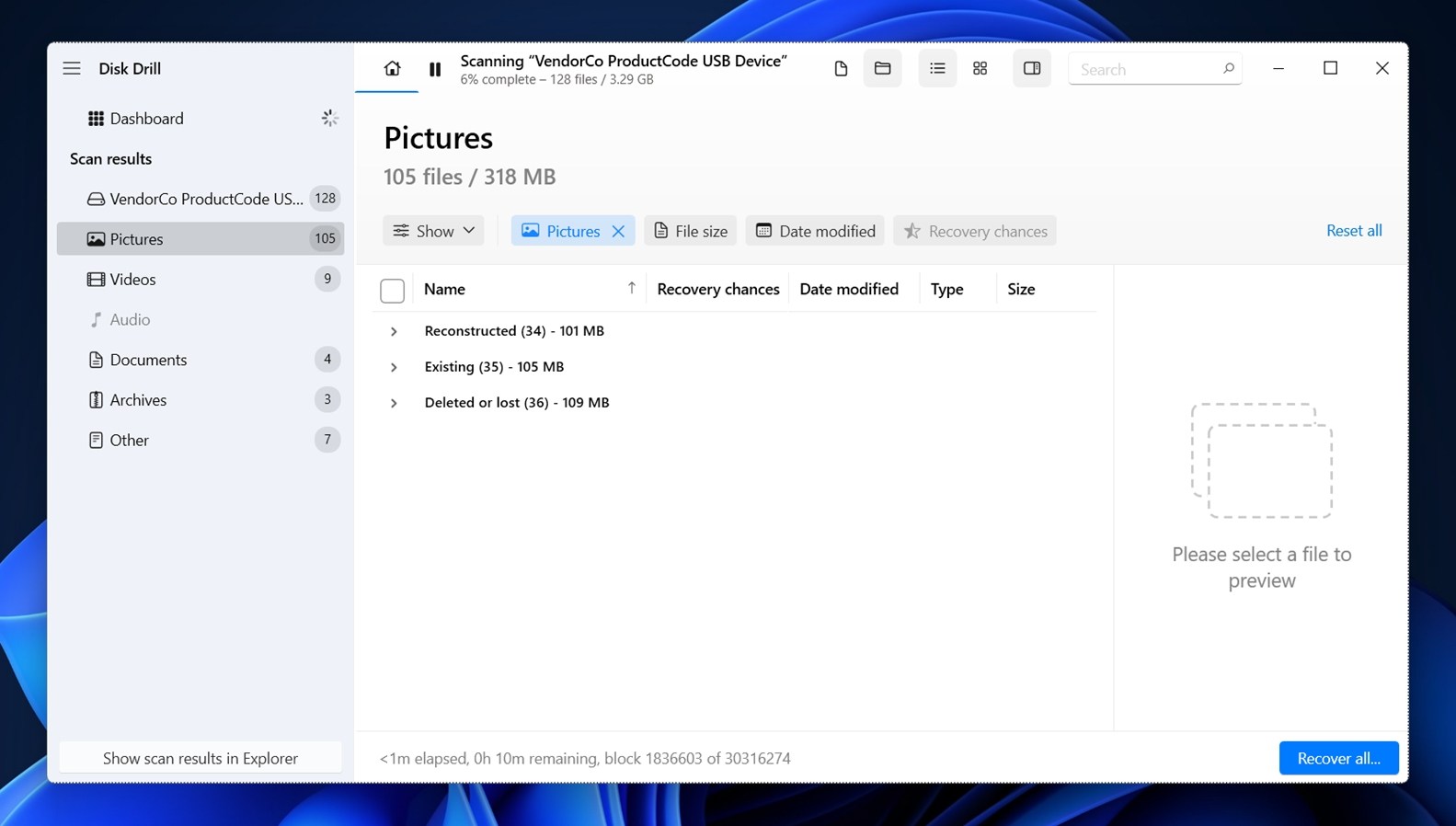This screenshot has width=1456, height=826.
Task: Select list view layout
Action: click(x=937, y=69)
